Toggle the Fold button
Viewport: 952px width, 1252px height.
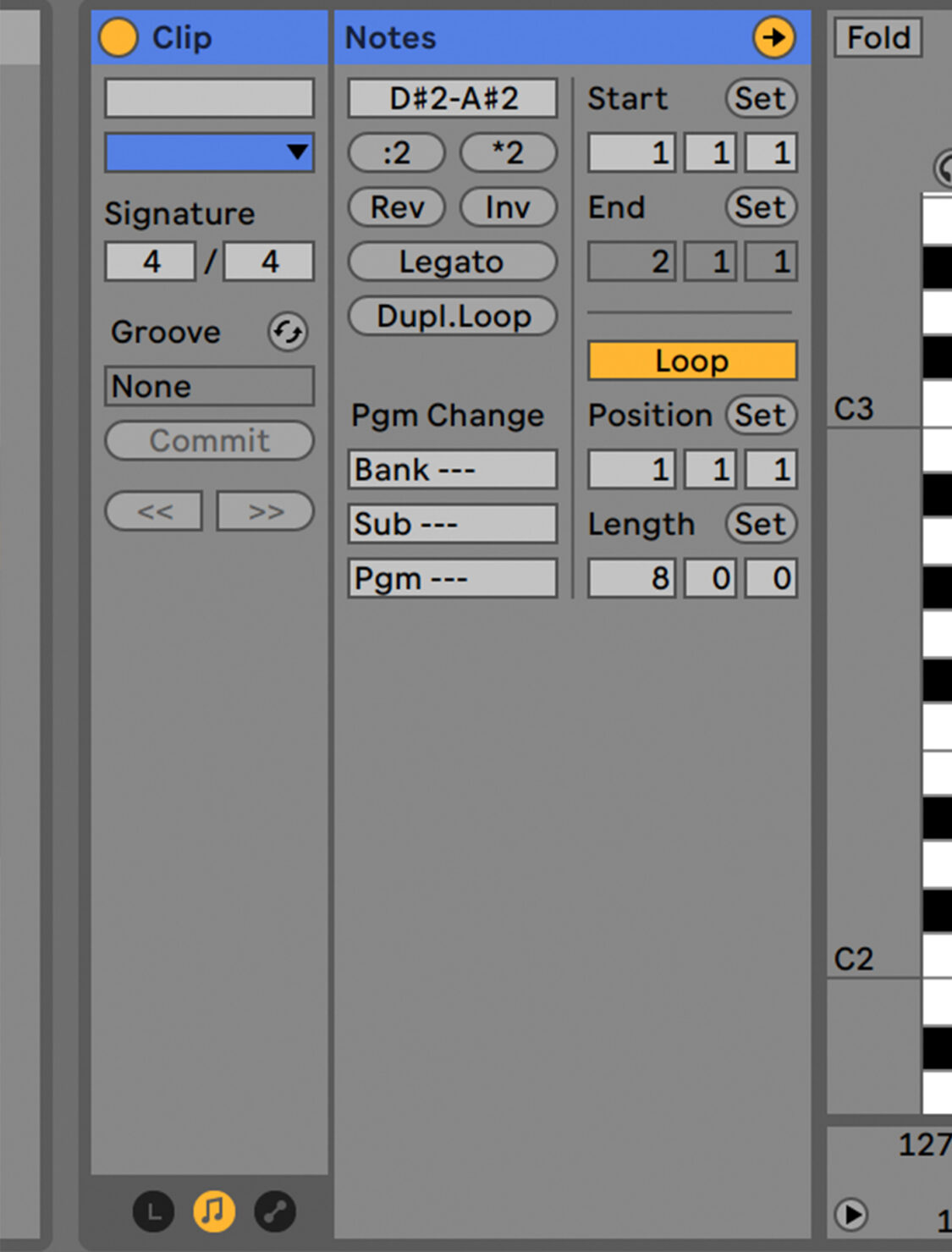878,38
